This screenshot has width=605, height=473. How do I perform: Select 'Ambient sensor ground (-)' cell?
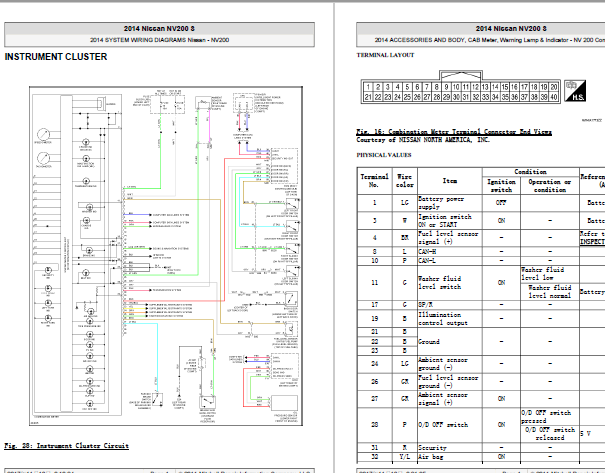click(x=450, y=363)
